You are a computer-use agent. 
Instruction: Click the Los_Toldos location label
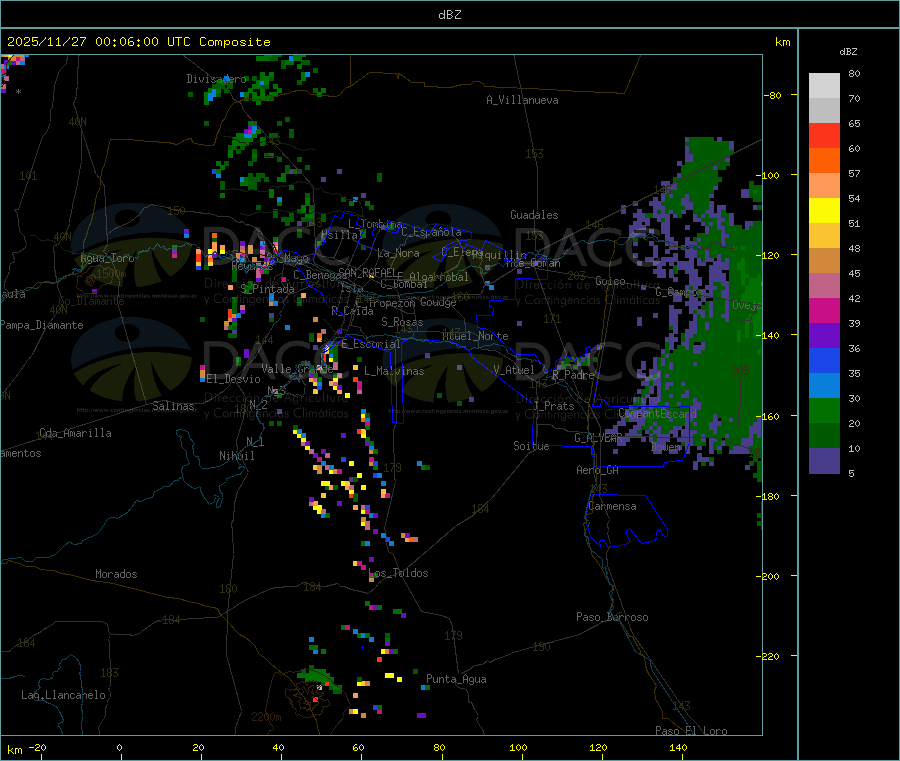coord(398,573)
